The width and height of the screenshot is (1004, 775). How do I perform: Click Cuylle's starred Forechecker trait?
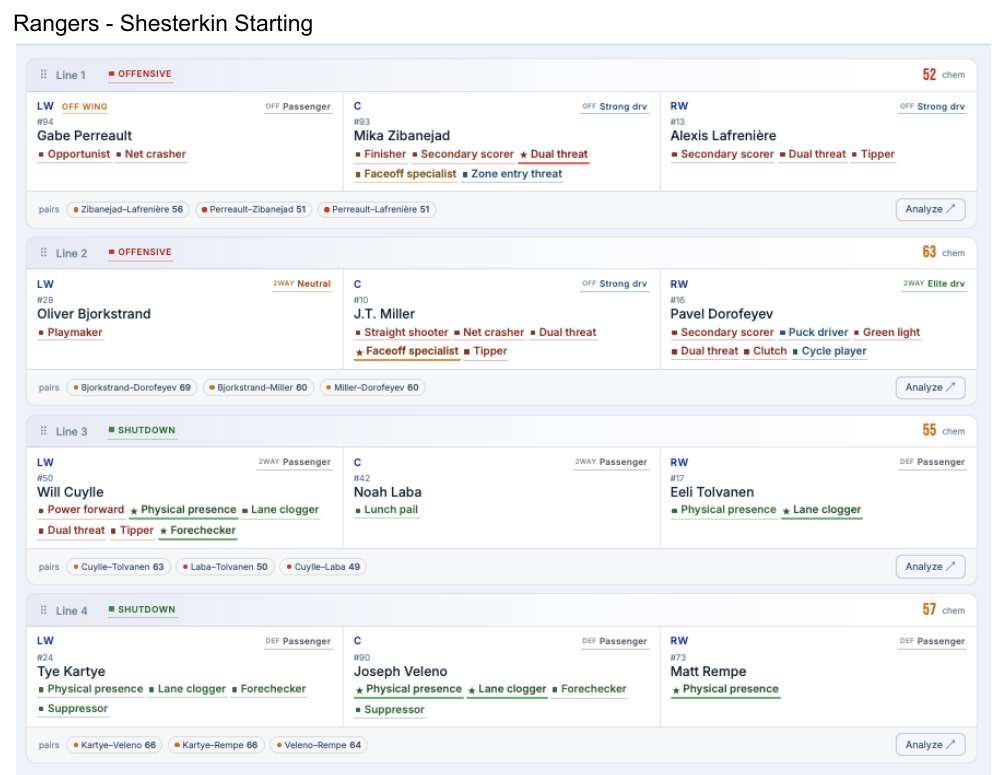(x=198, y=530)
